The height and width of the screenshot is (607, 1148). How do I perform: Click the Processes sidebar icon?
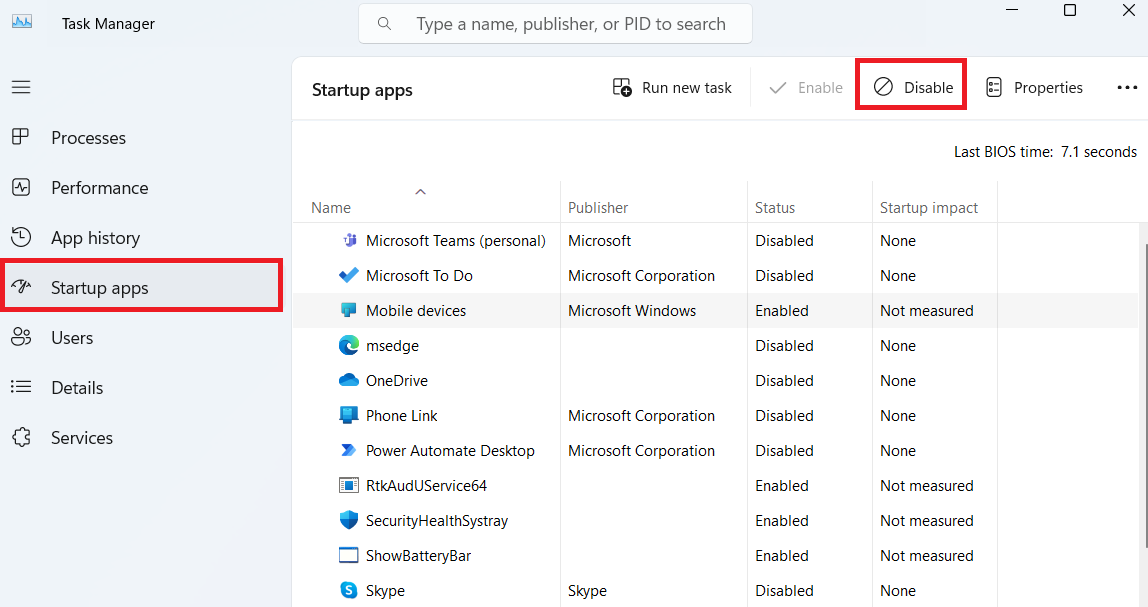pos(20,137)
